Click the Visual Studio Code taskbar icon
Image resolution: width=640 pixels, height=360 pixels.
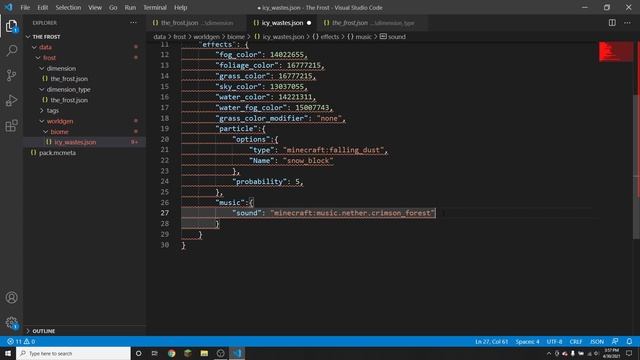coord(237,353)
